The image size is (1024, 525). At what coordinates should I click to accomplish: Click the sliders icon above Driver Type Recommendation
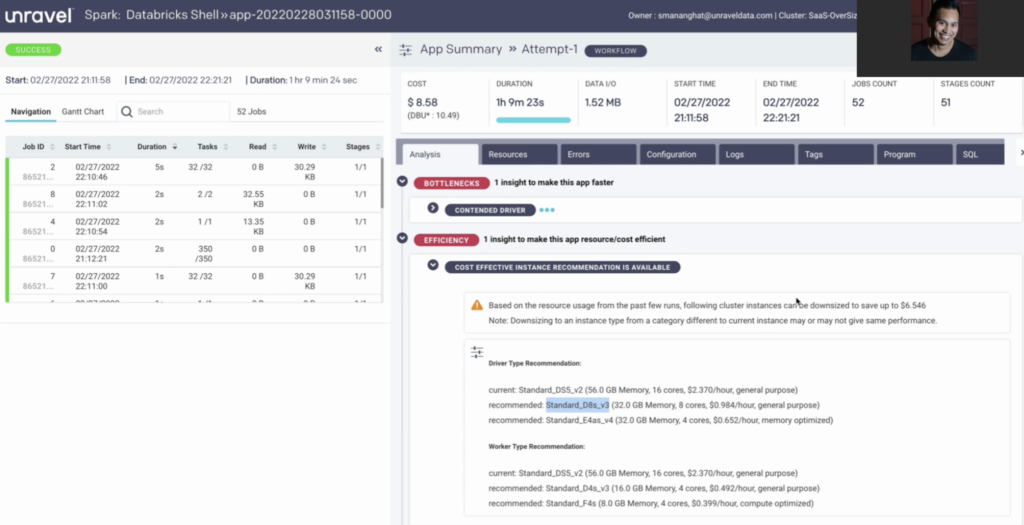point(477,353)
